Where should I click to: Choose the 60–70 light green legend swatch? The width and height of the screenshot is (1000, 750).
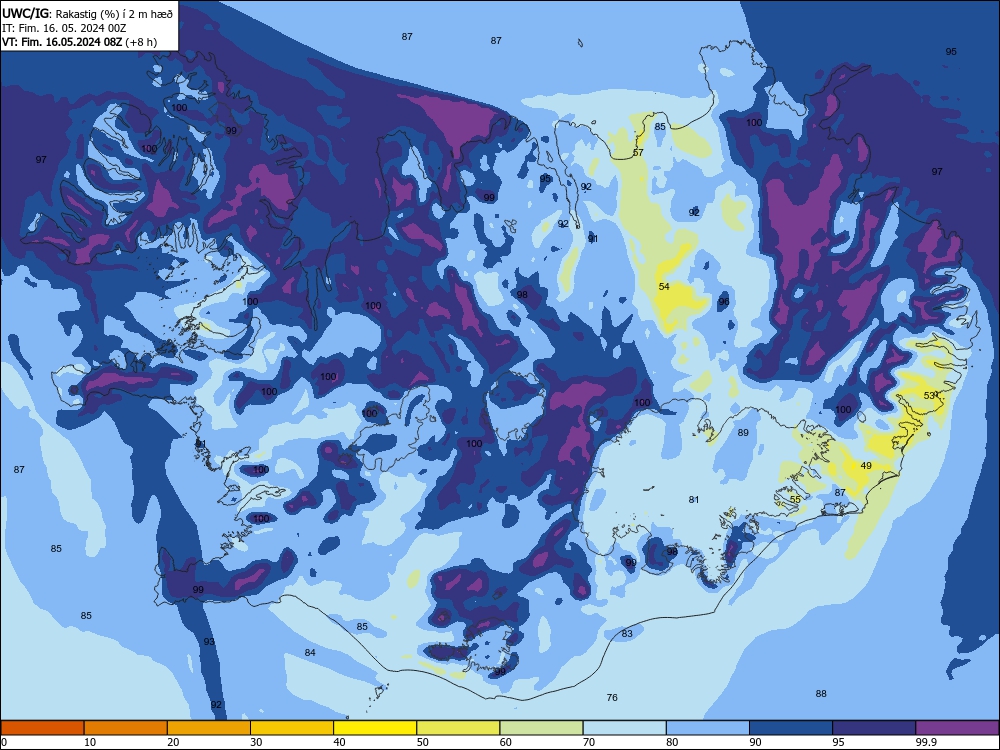(541, 728)
